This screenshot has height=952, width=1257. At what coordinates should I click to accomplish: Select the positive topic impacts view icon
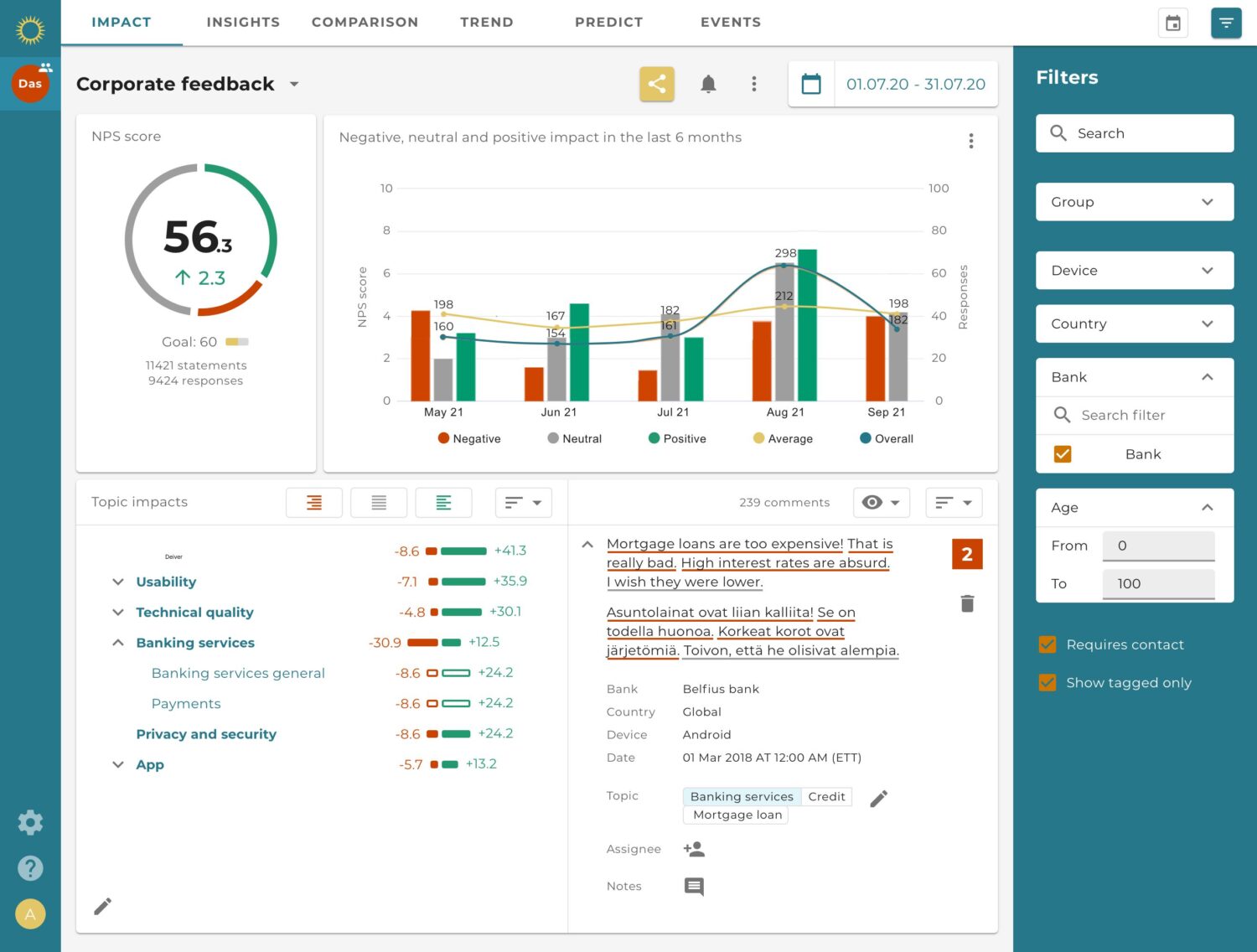(x=444, y=502)
